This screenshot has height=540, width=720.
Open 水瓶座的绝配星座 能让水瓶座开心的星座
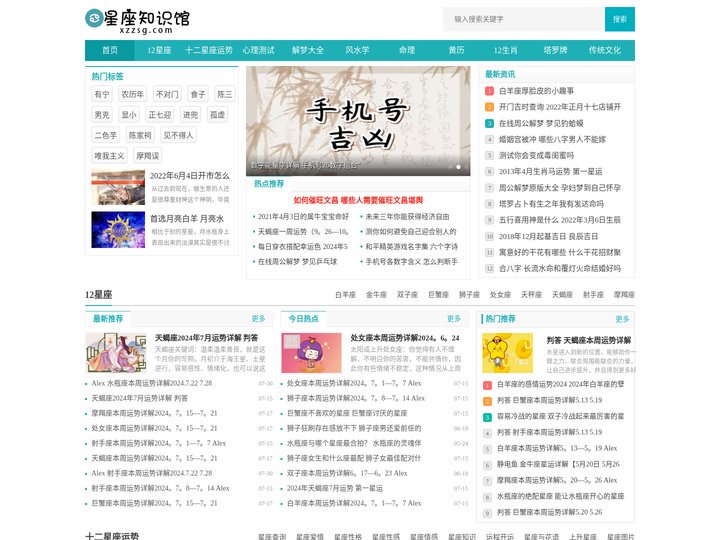561,496
